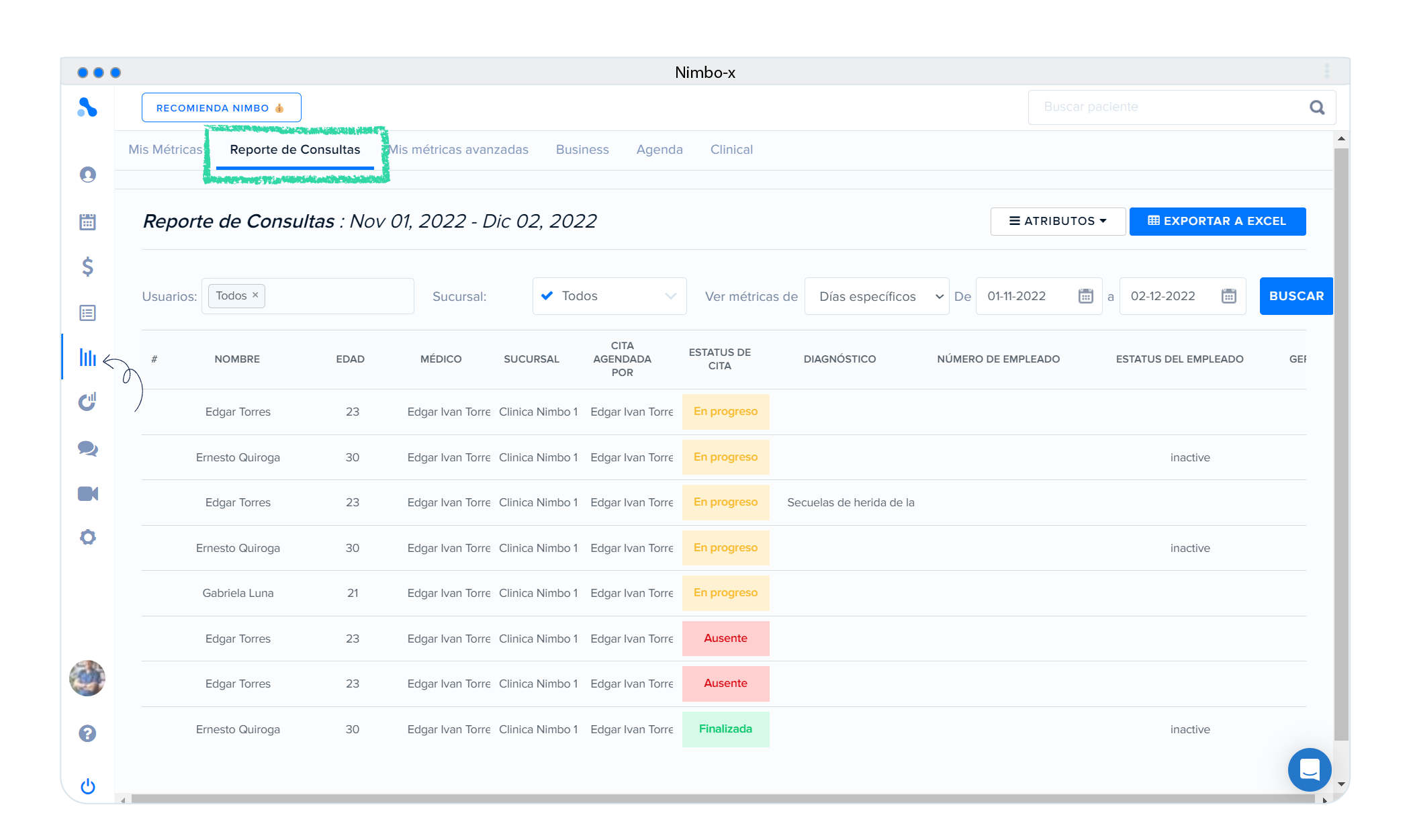Expand the Atributos dropdown menu
The width and height of the screenshot is (1411, 840).
pos(1058,222)
